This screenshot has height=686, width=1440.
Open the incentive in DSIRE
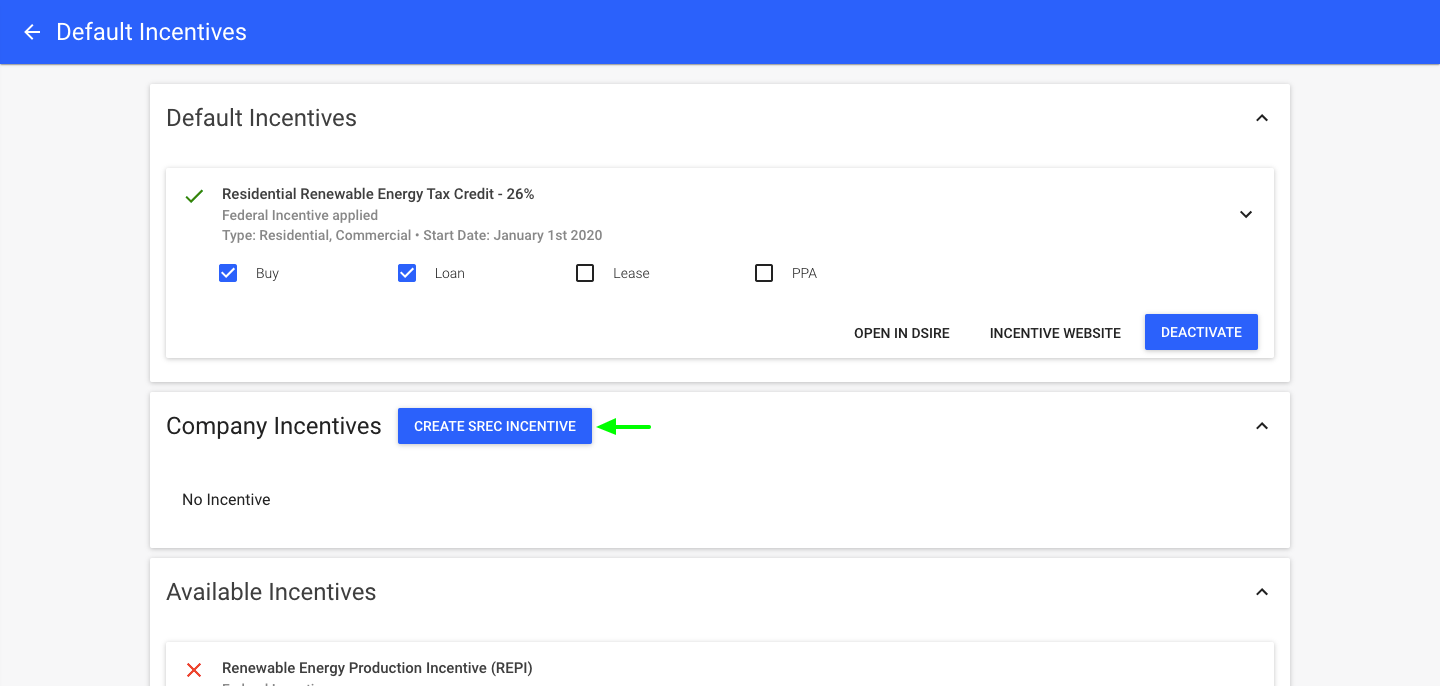901,333
